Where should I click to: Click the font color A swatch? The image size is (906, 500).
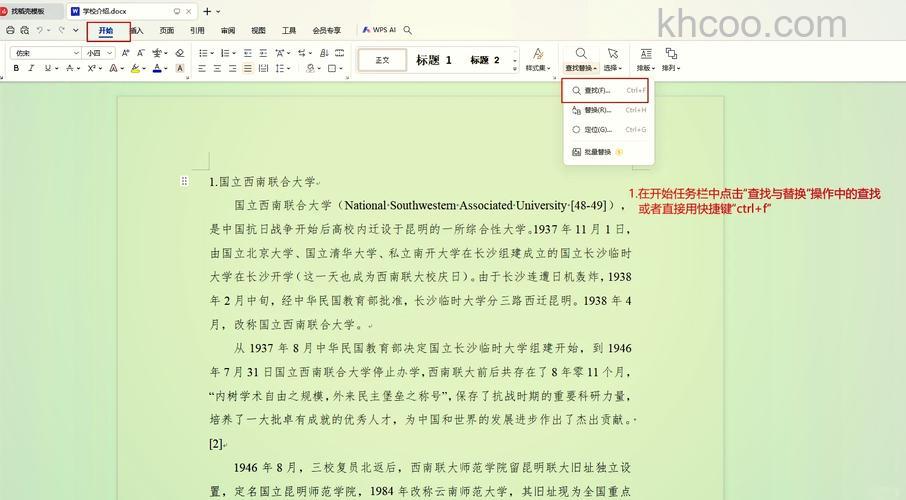point(157,68)
